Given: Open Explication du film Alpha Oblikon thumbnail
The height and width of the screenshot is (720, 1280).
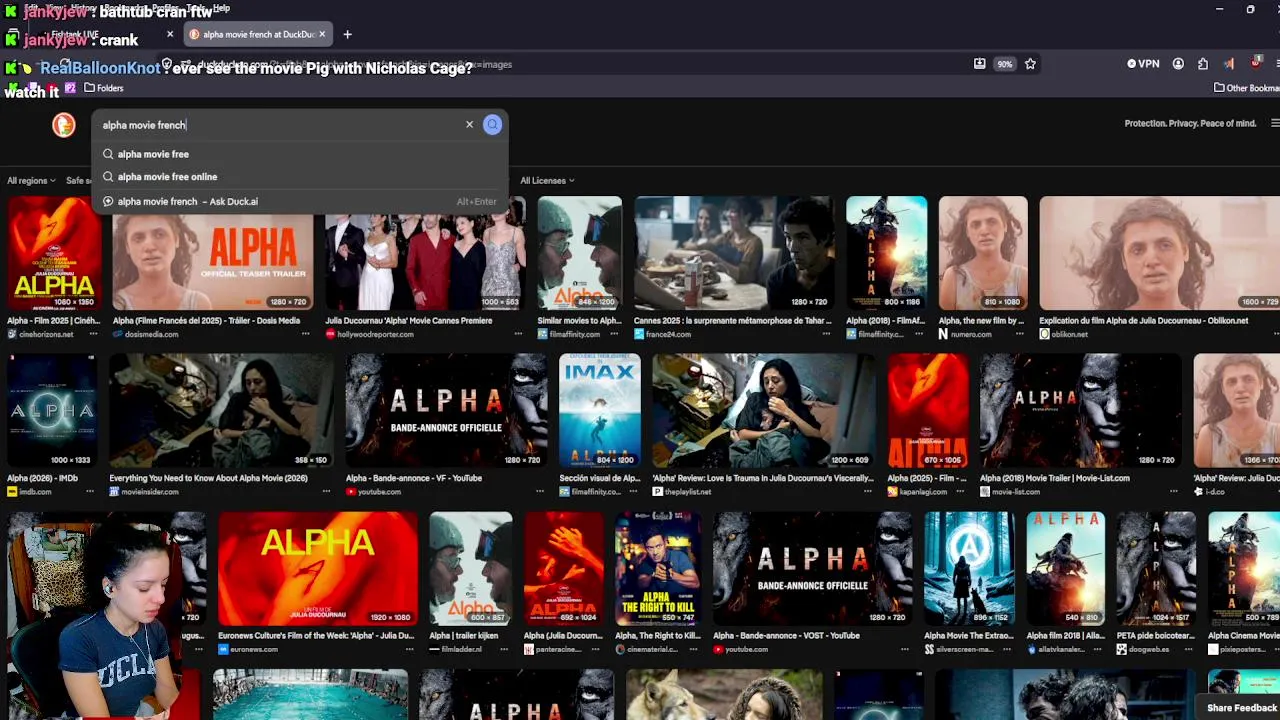Looking at the screenshot, I should pyautogui.click(x=1159, y=253).
